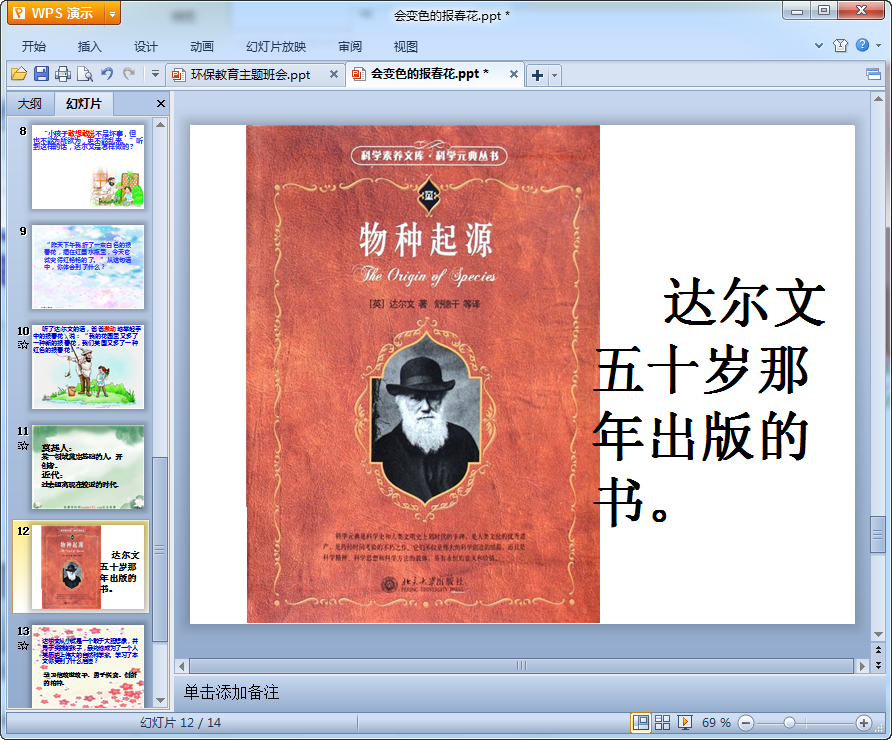Click the 69 % zoom level
892x740 pixels.
tap(716, 722)
